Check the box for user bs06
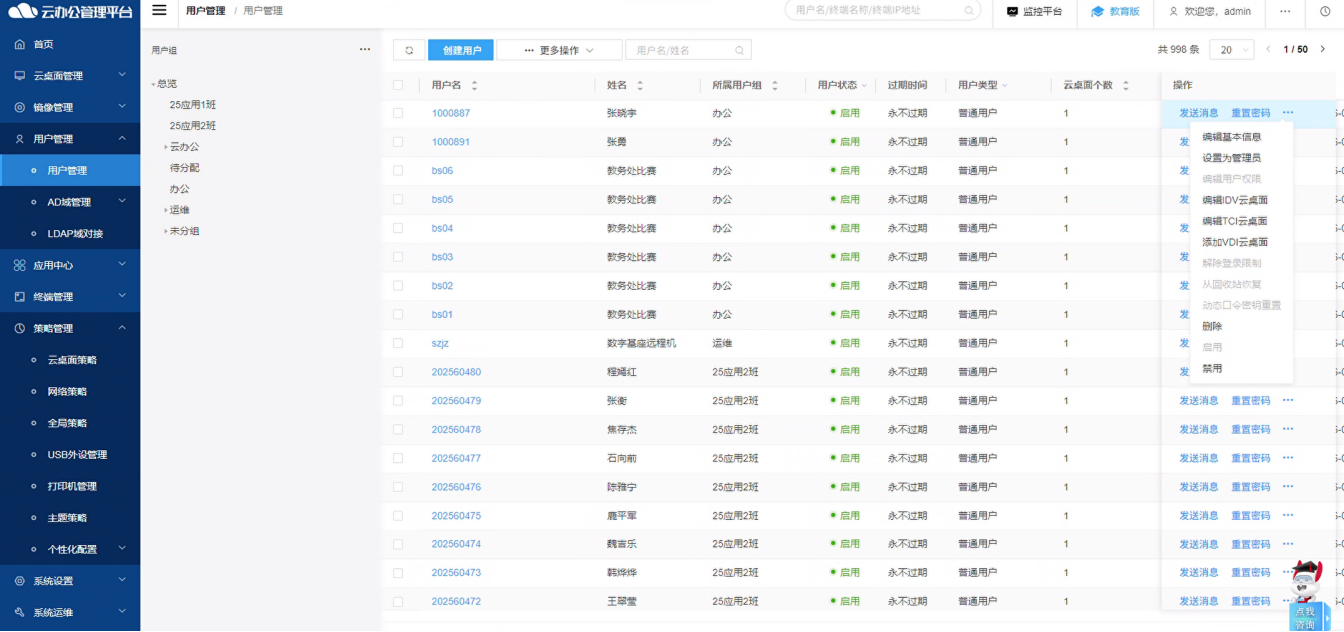The width and height of the screenshot is (1344, 632). coord(398,171)
